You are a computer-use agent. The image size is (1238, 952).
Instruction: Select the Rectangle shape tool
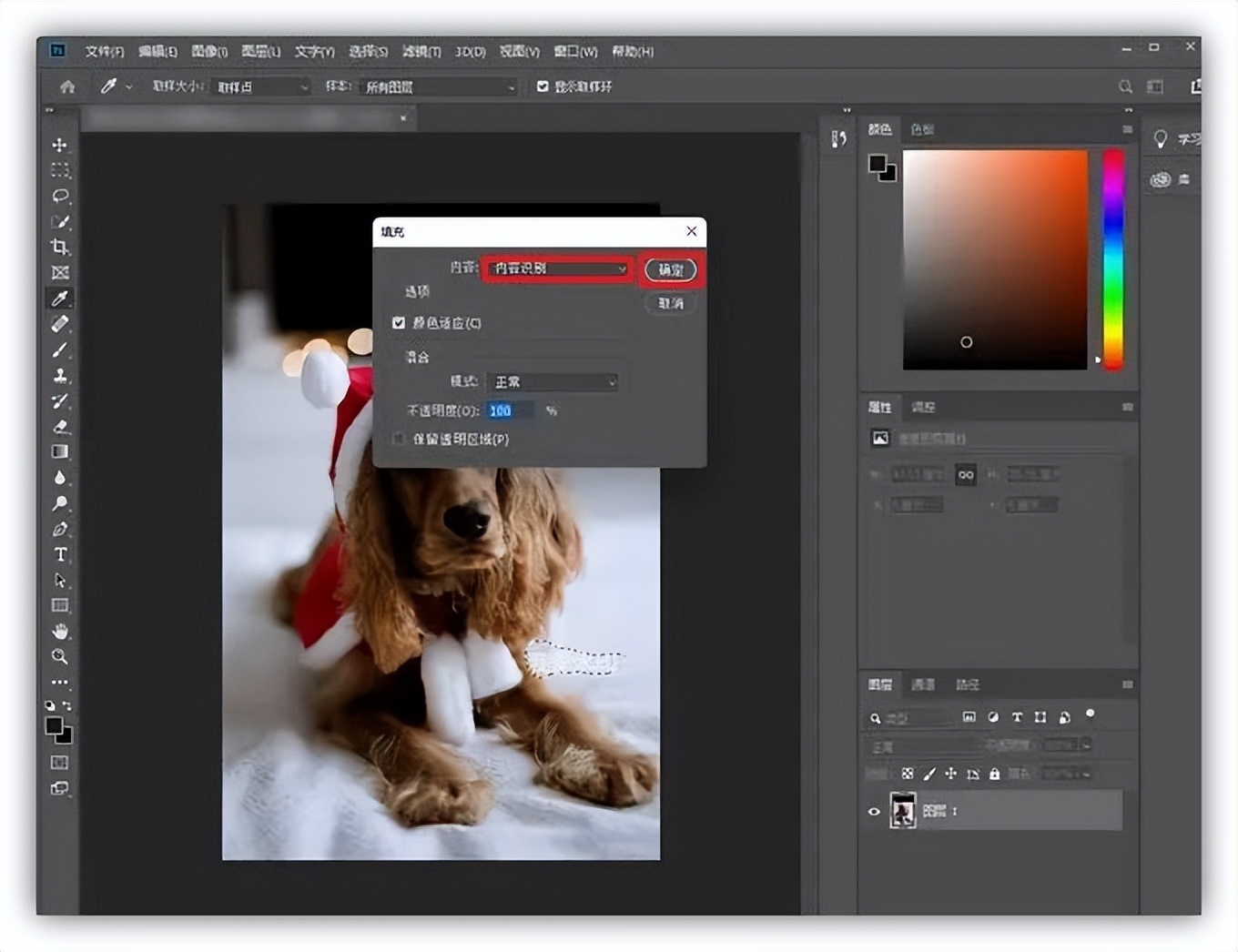(x=60, y=605)
